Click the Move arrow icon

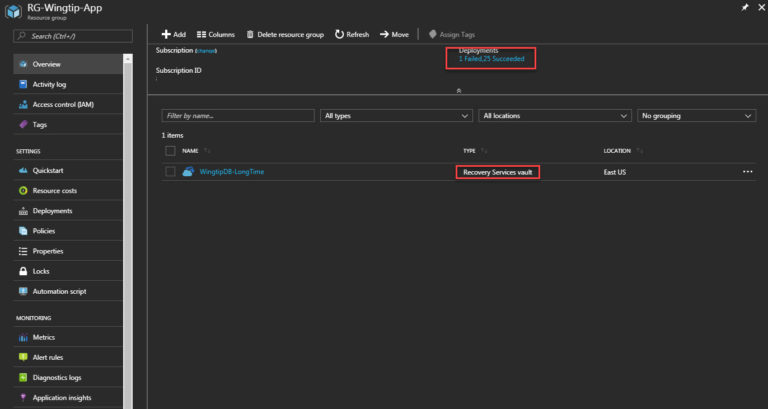point(384,34)
